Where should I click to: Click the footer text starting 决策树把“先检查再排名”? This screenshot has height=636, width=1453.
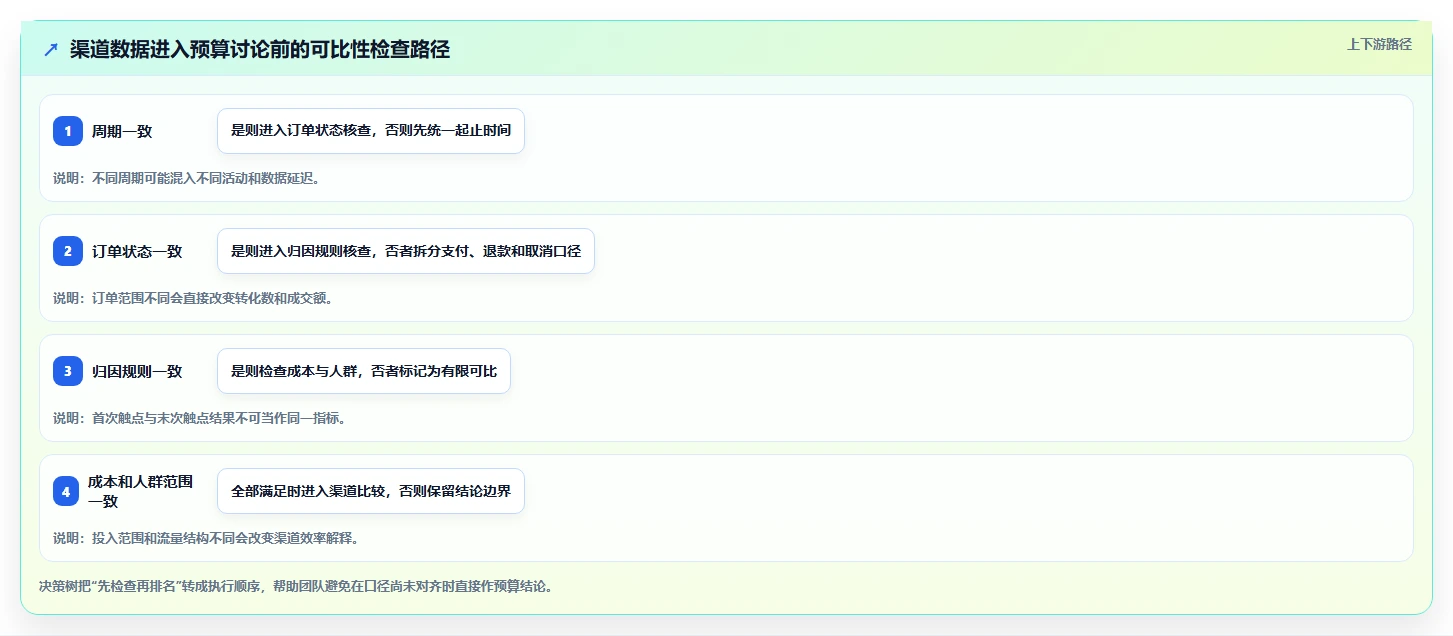tap(296, 586)
